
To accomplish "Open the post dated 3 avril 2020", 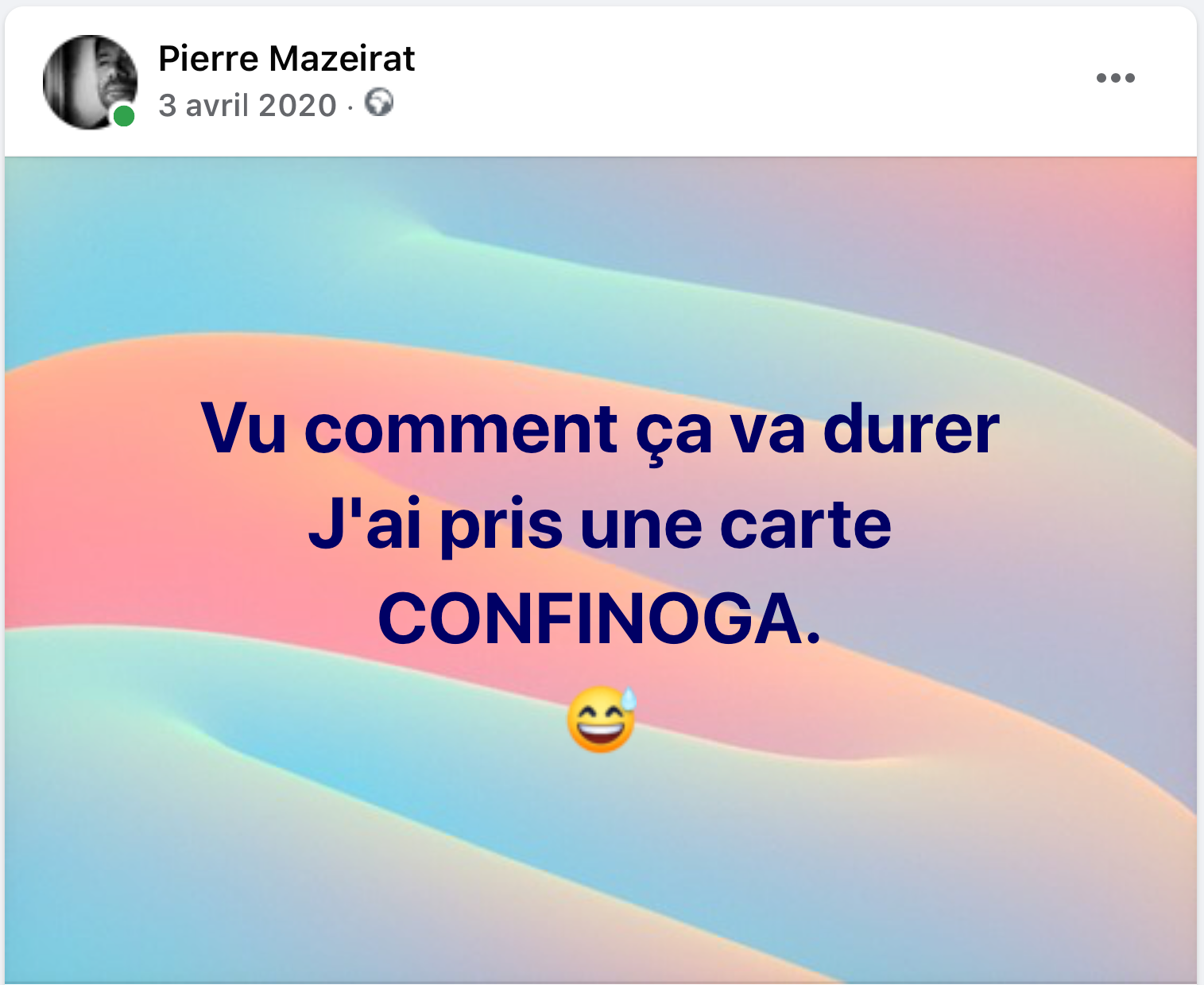I will pyautogui.click(x=248, y=105).
